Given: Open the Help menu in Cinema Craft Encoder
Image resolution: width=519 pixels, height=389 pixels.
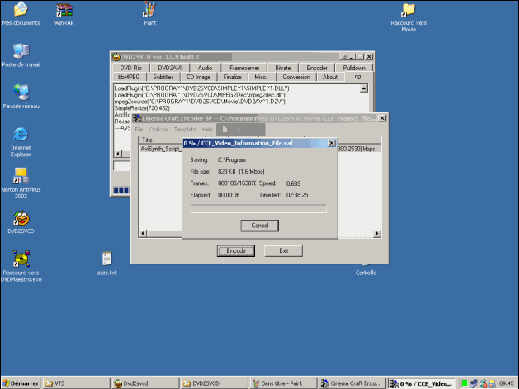Looking at the screenshot, I should point(207,129).
